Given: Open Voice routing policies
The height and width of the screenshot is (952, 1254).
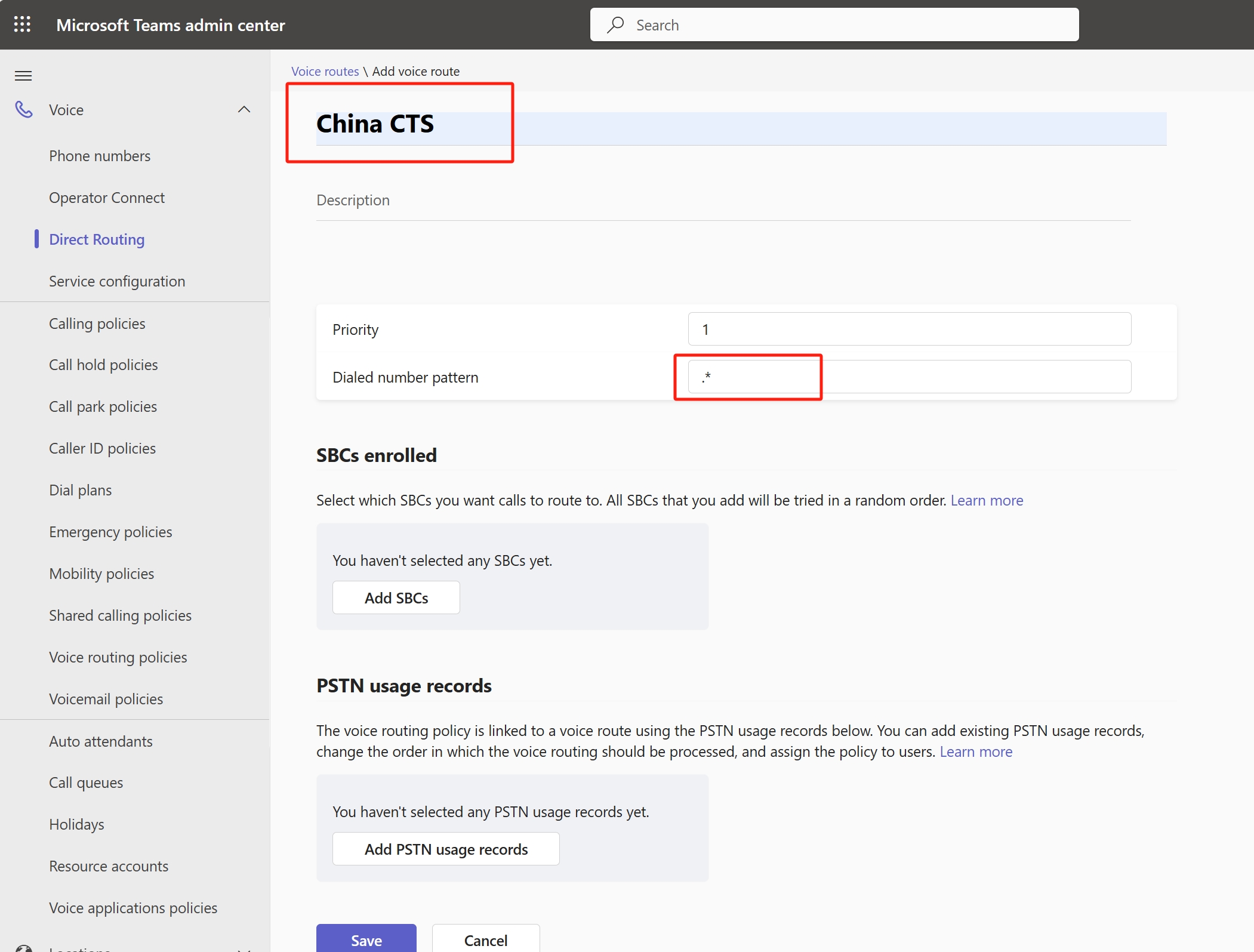Looking at the screenshot, I should (118, 657).
